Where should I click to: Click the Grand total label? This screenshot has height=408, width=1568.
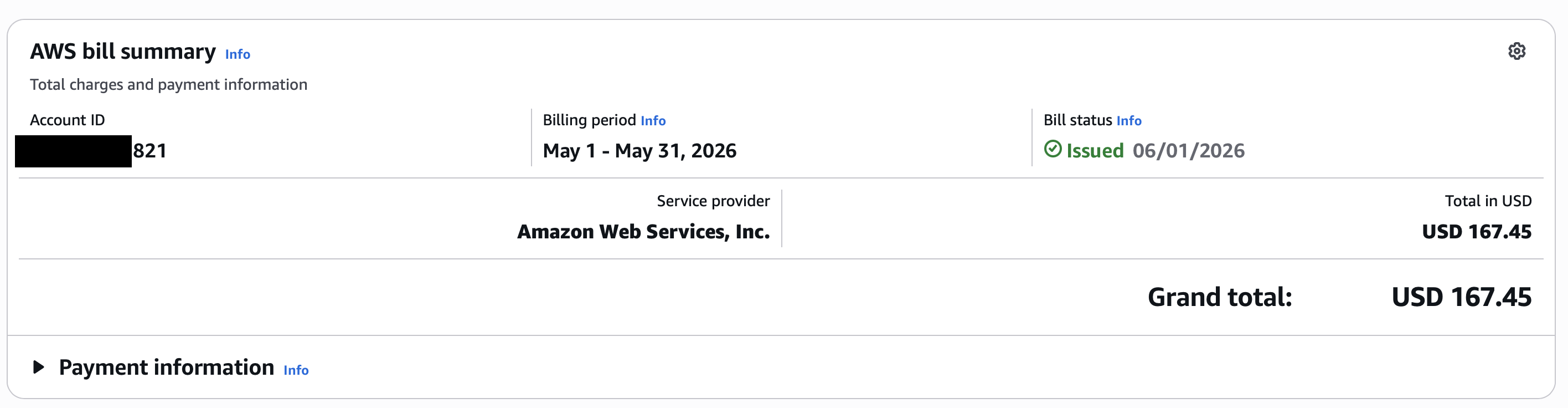click(1219, 297)
